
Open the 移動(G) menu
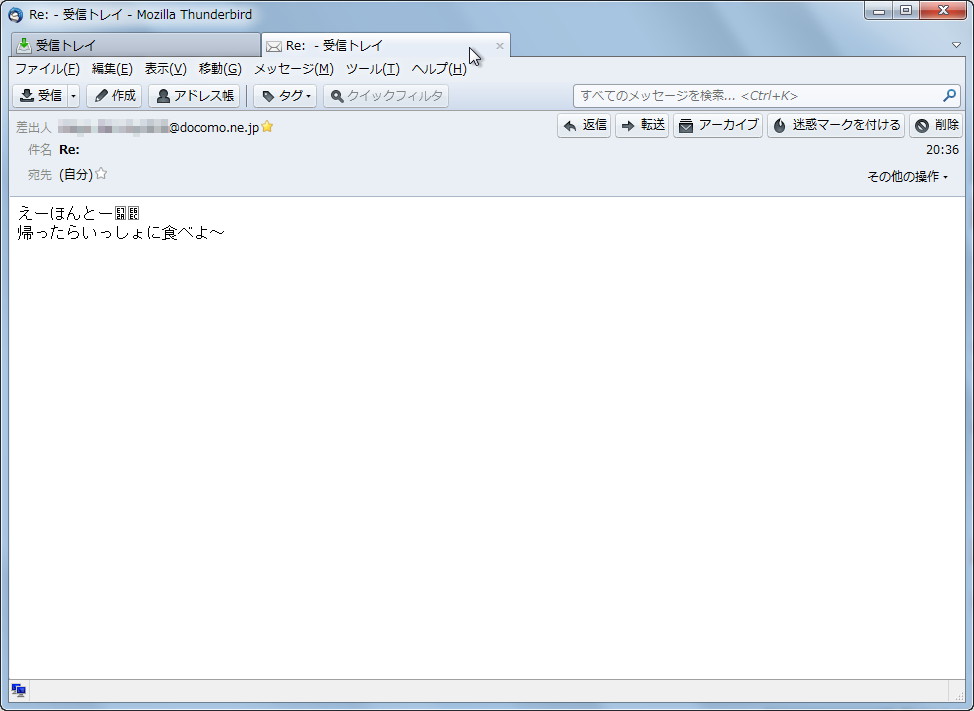click(220, 69)
